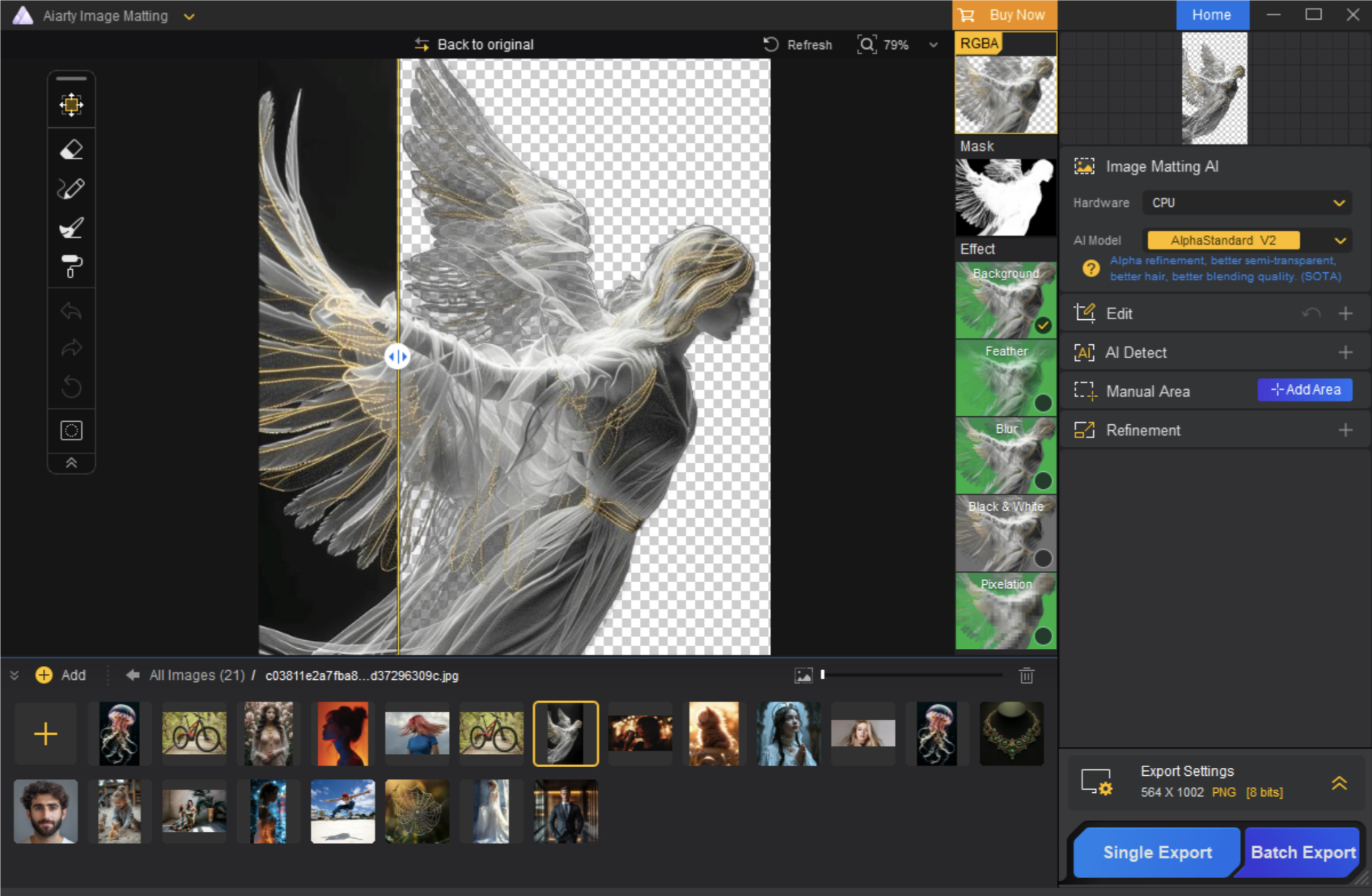Open the AI Model AlphaStandard V2 dropdown
1372x896 pixels.
(1246, 241)
